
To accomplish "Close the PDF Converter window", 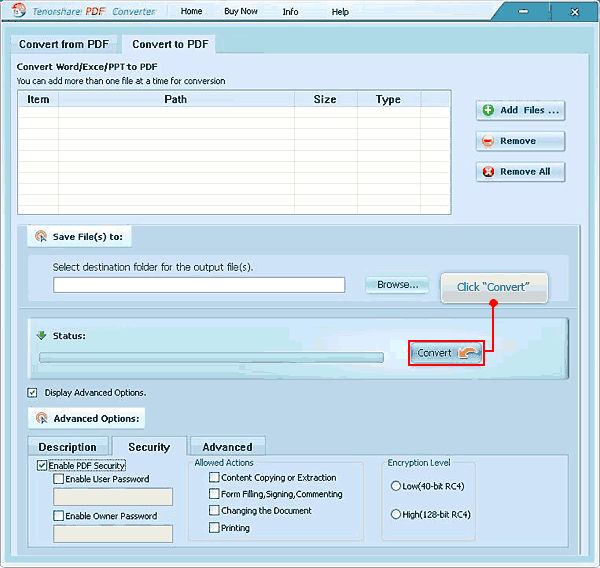I will coord(575,12).
